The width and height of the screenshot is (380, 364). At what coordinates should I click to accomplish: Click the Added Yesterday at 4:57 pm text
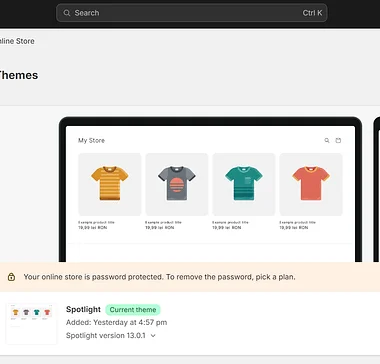coord(117,322)
